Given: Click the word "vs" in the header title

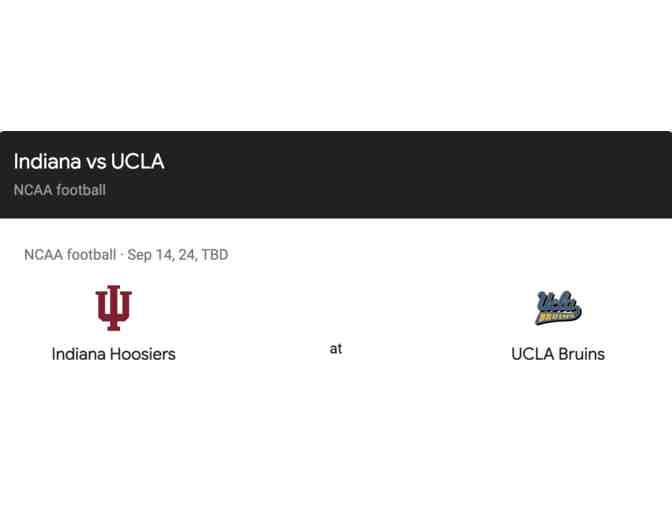Looking at the screenshot, I should tap(96, 162).
